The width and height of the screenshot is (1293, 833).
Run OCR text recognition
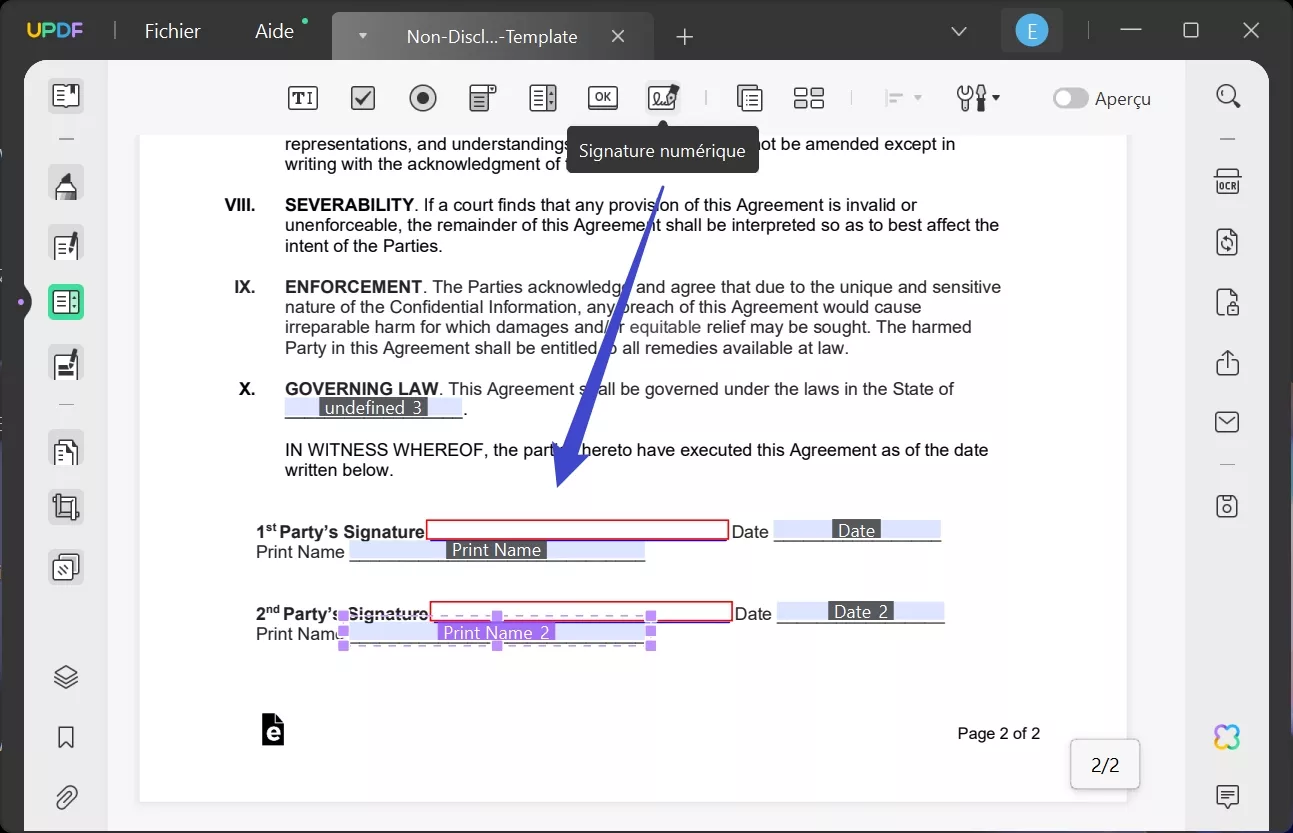1228,183
